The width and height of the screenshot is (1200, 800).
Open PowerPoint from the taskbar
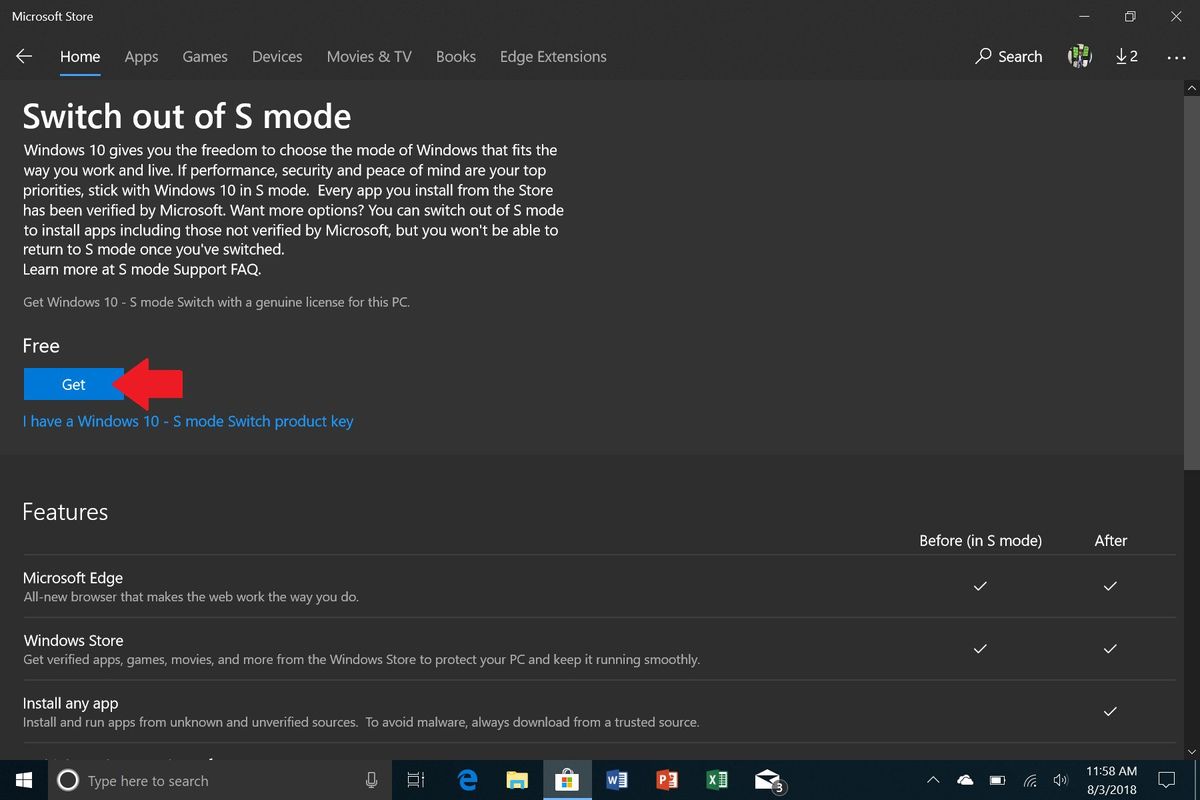tap(667, 780)
